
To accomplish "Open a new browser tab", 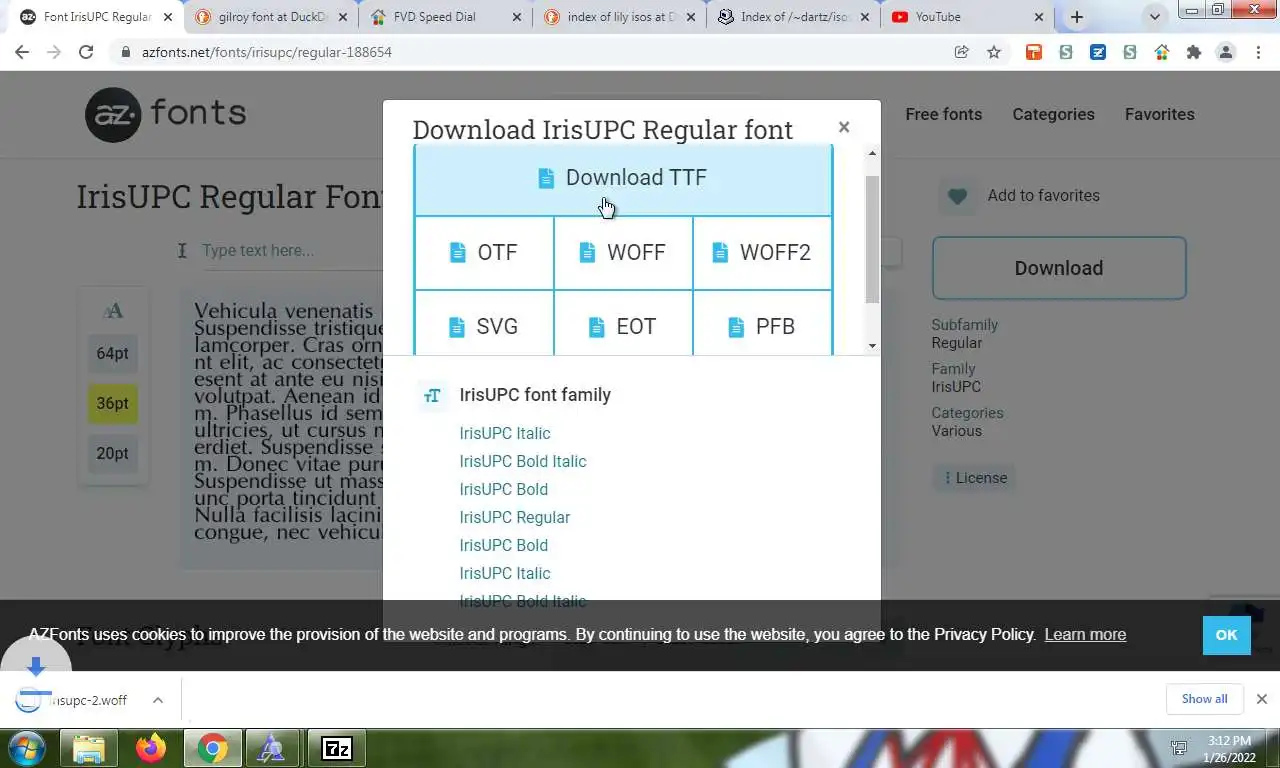I will coord(1077,17).
